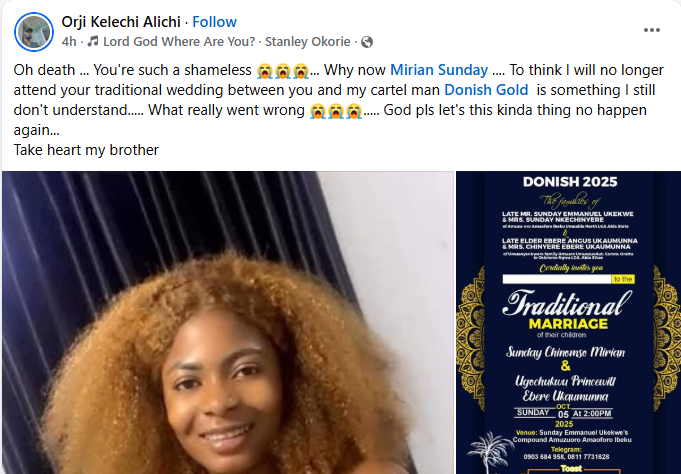The image size is (681, 474).
Task: Click the 'DONISH 2025' heading on the card
Action: [570, 182]
